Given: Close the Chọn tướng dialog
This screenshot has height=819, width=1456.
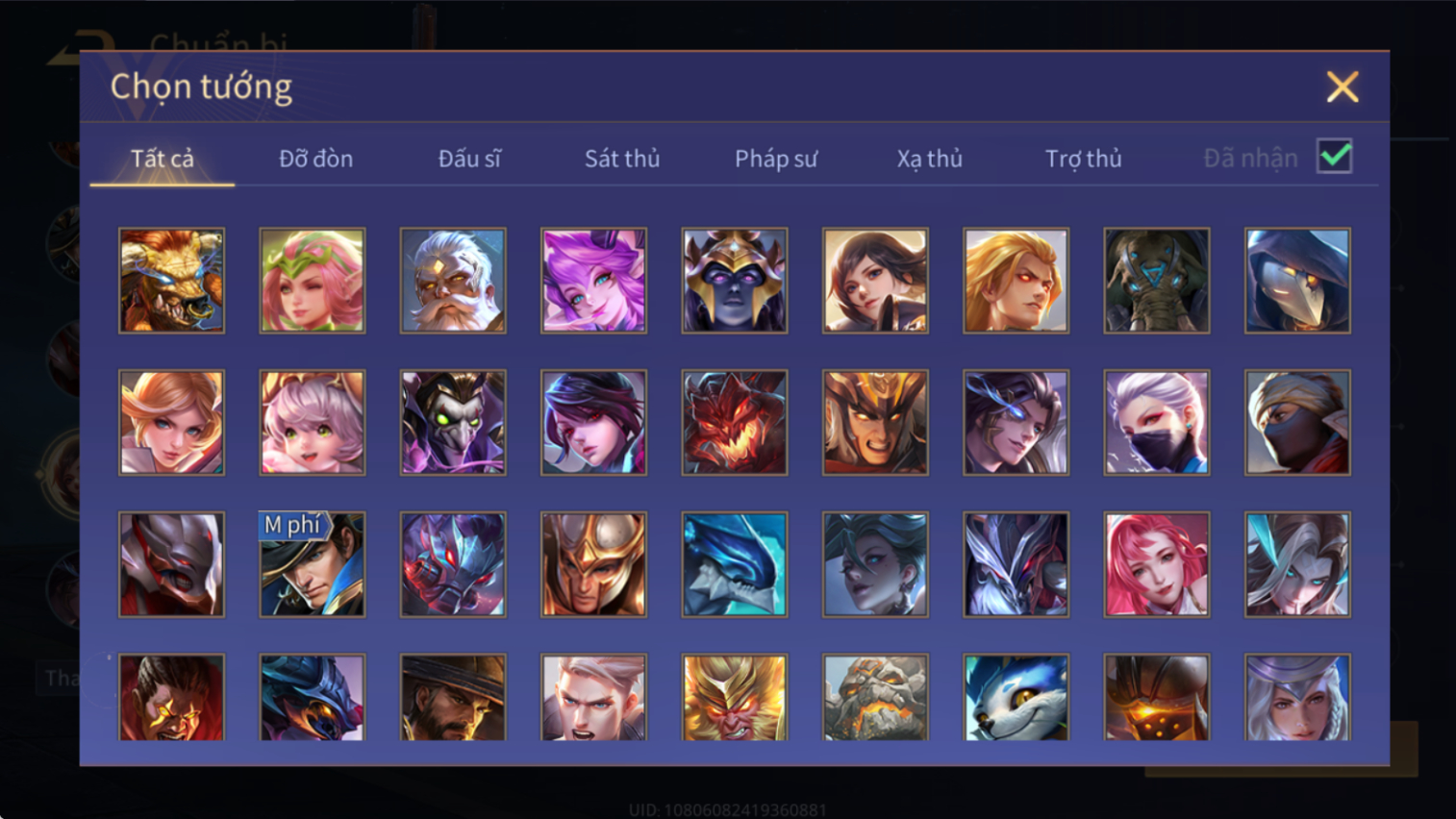Looking at the screenshot, I should 1343,87.
